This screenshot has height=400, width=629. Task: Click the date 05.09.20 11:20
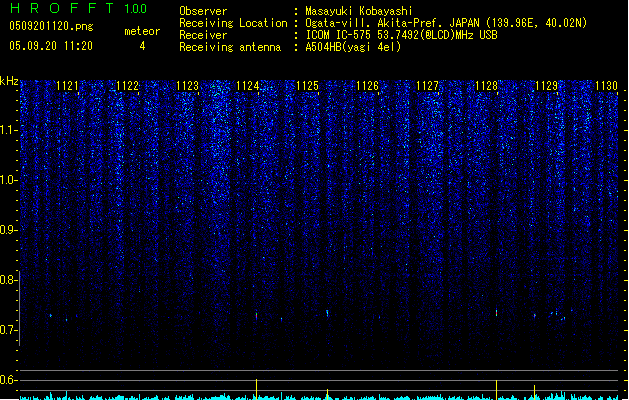(51, 46)
